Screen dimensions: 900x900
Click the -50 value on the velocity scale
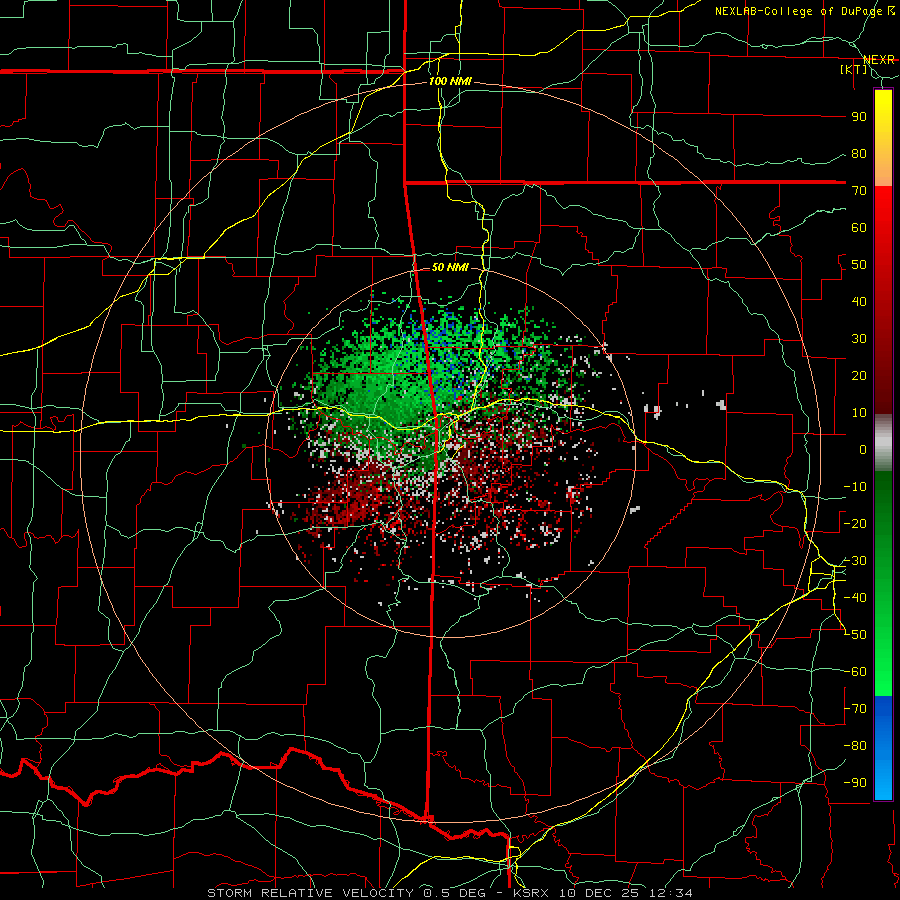pos(855,635)
